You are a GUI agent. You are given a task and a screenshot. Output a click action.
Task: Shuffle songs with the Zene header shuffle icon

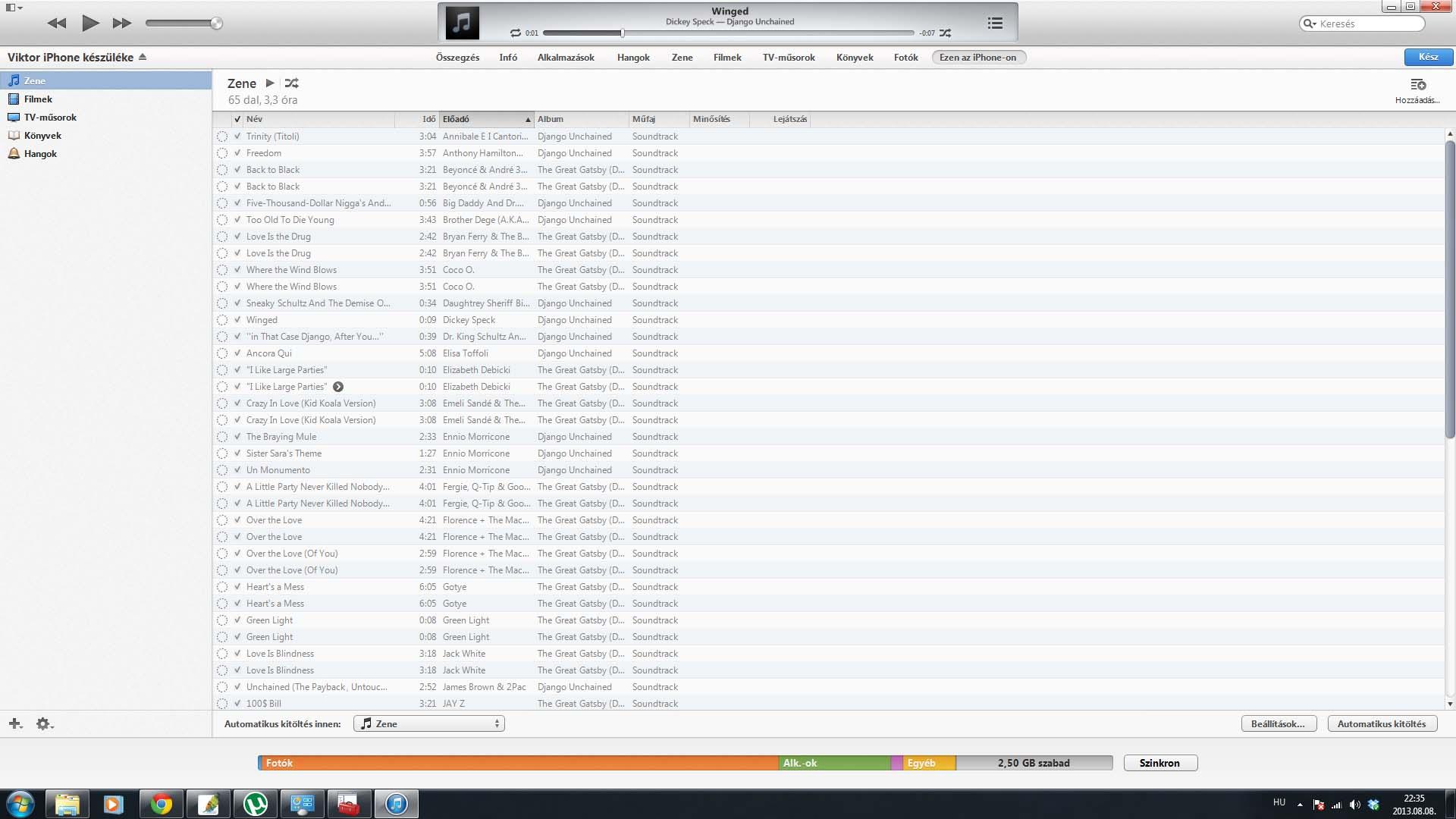click(291, 83)
